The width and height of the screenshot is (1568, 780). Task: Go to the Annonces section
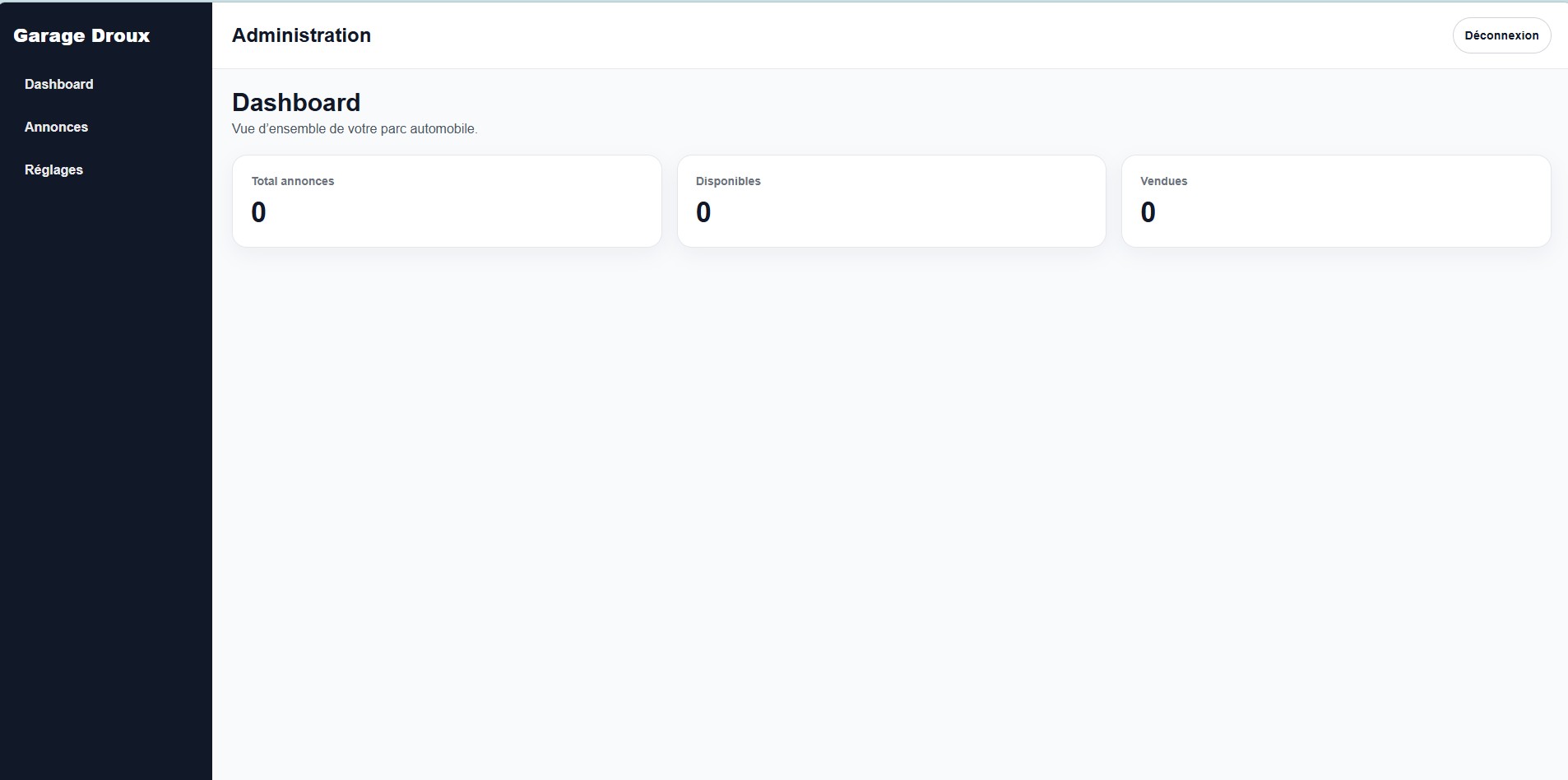click(x=56, y=127)
